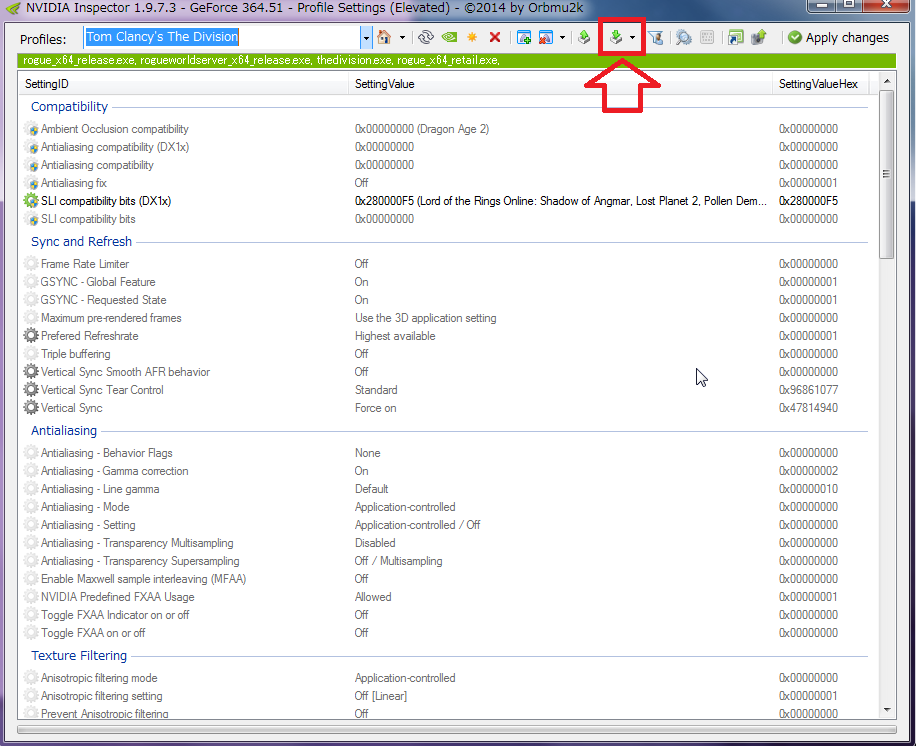Click the import profile icon
The image size is (916, 746).
tap(616, 38)
